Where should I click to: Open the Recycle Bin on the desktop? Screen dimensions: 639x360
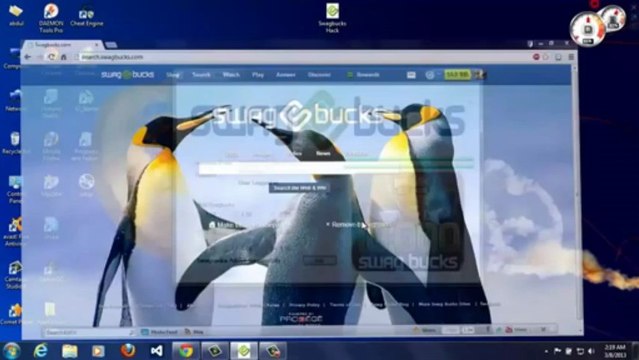(15, 143)
